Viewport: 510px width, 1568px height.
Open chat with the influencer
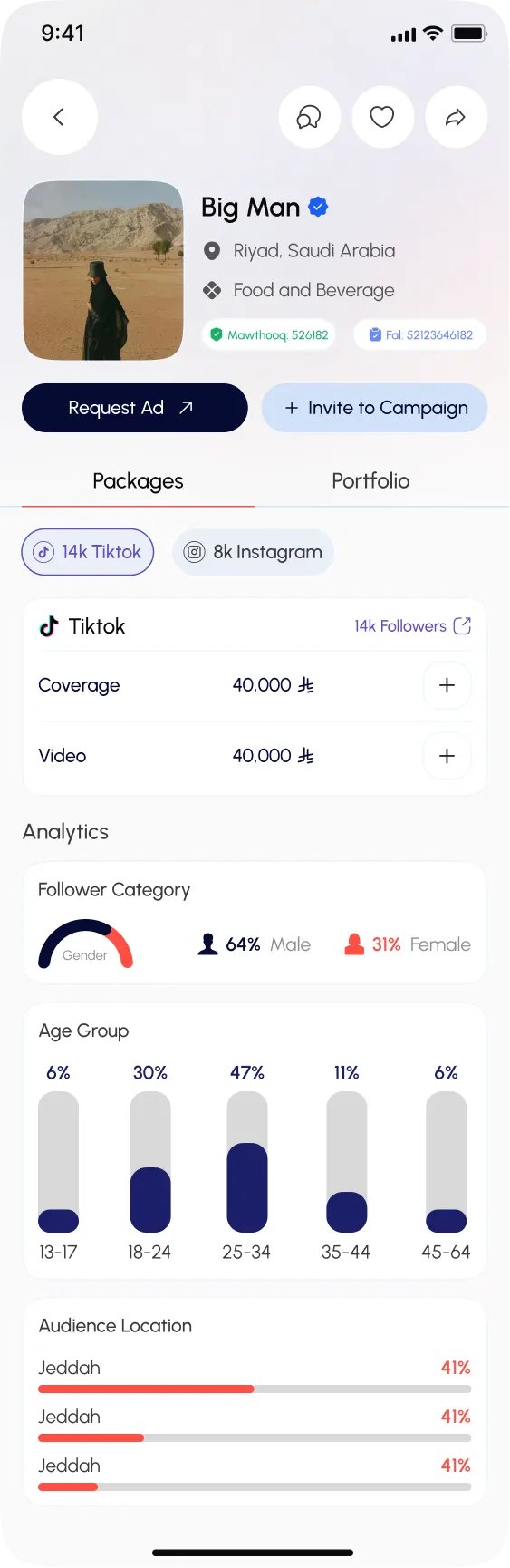click(310, 117)
